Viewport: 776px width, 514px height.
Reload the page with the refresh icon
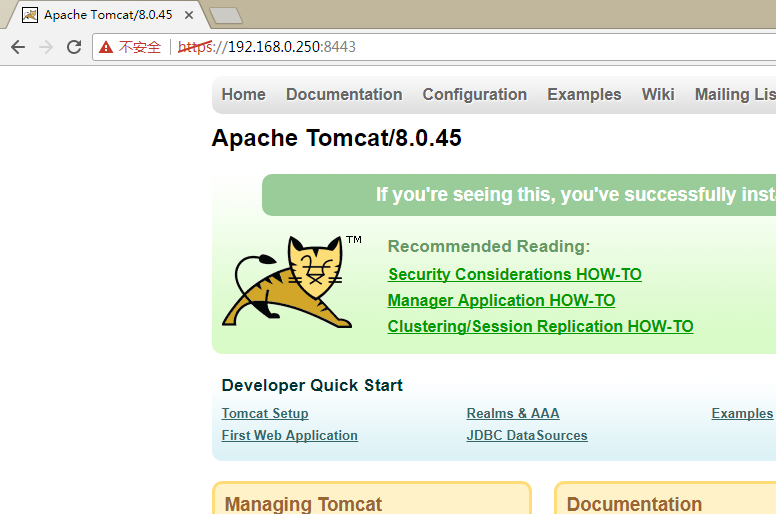[x=74, y=47]
